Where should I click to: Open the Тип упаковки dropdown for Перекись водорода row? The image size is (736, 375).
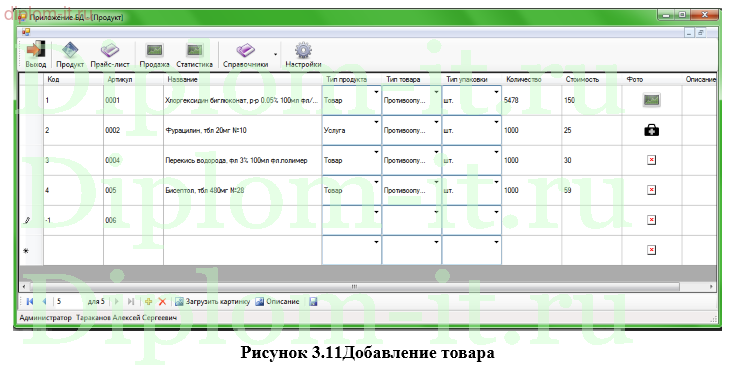pyautogui.click(x=496, y=153)
